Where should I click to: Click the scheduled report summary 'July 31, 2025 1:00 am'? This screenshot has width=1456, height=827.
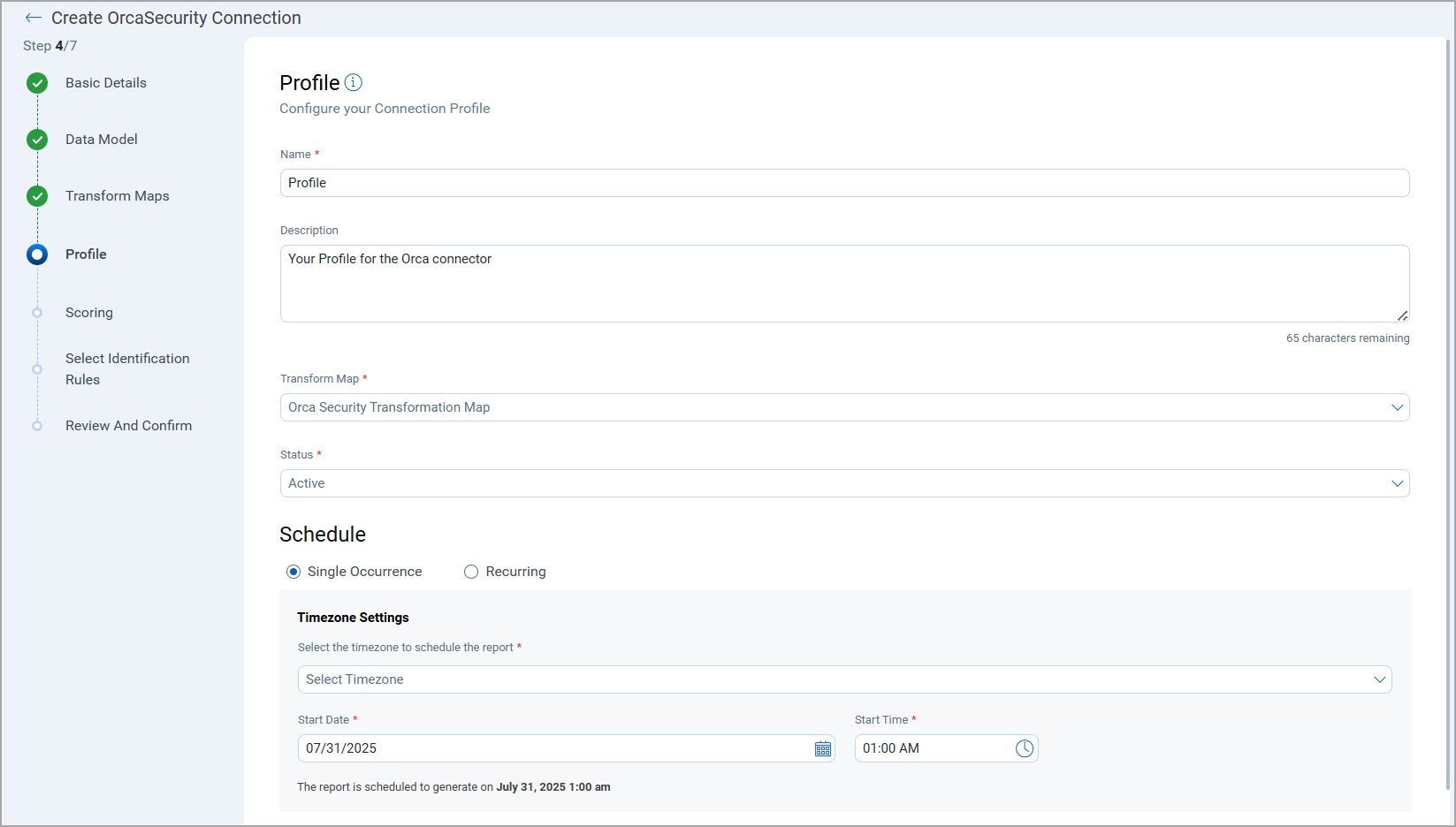[553, 787]
